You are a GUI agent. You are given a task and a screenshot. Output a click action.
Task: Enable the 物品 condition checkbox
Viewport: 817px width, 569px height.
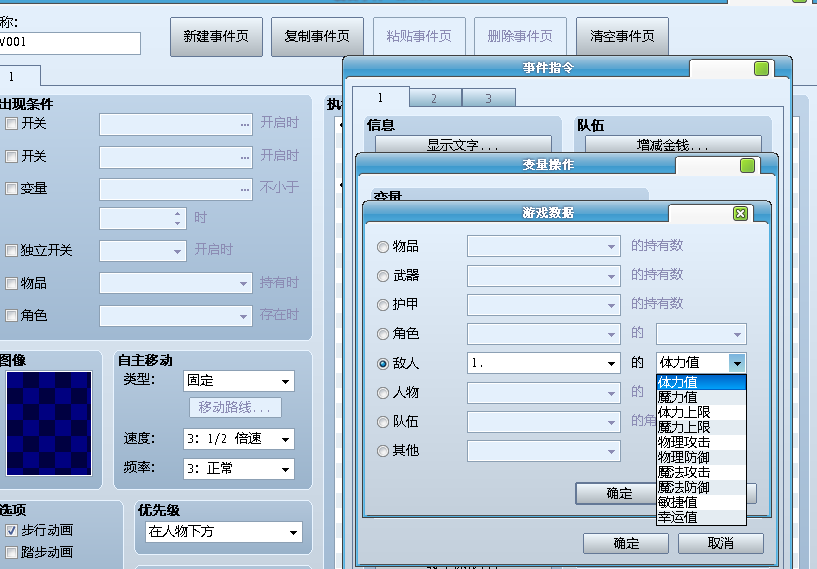point(11,283)
